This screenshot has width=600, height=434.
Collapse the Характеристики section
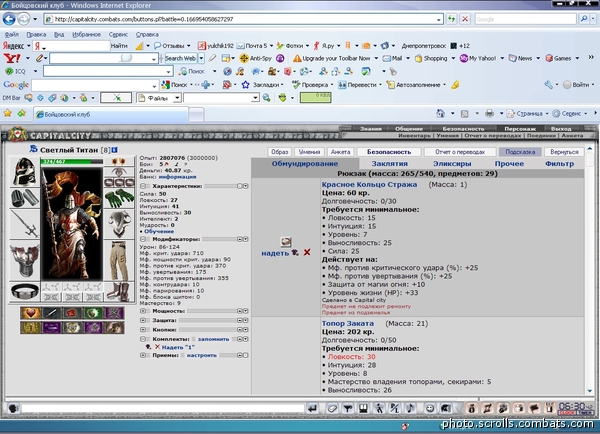click(143, 186)
